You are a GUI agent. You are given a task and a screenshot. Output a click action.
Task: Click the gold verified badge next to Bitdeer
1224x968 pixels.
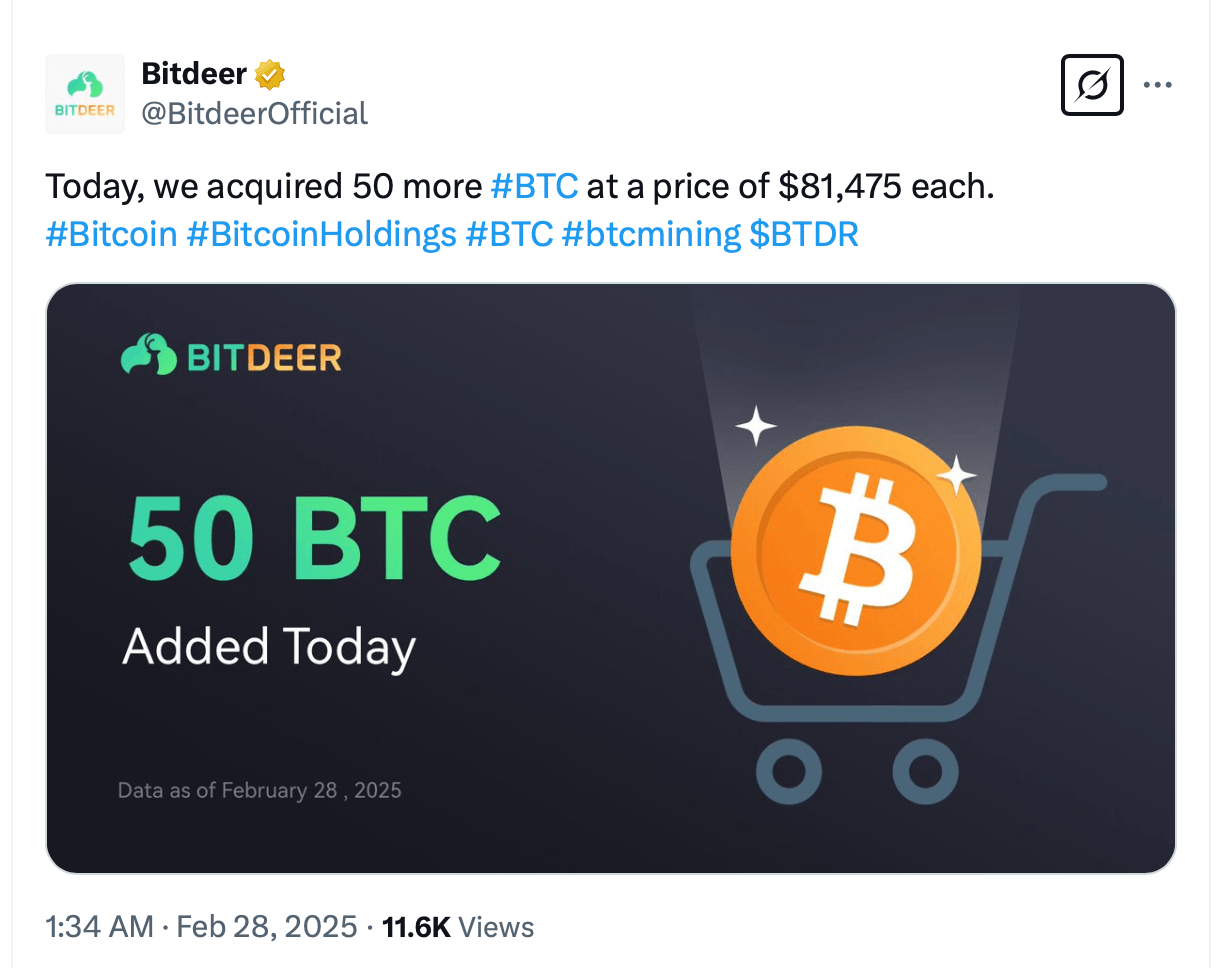[270, 73]
